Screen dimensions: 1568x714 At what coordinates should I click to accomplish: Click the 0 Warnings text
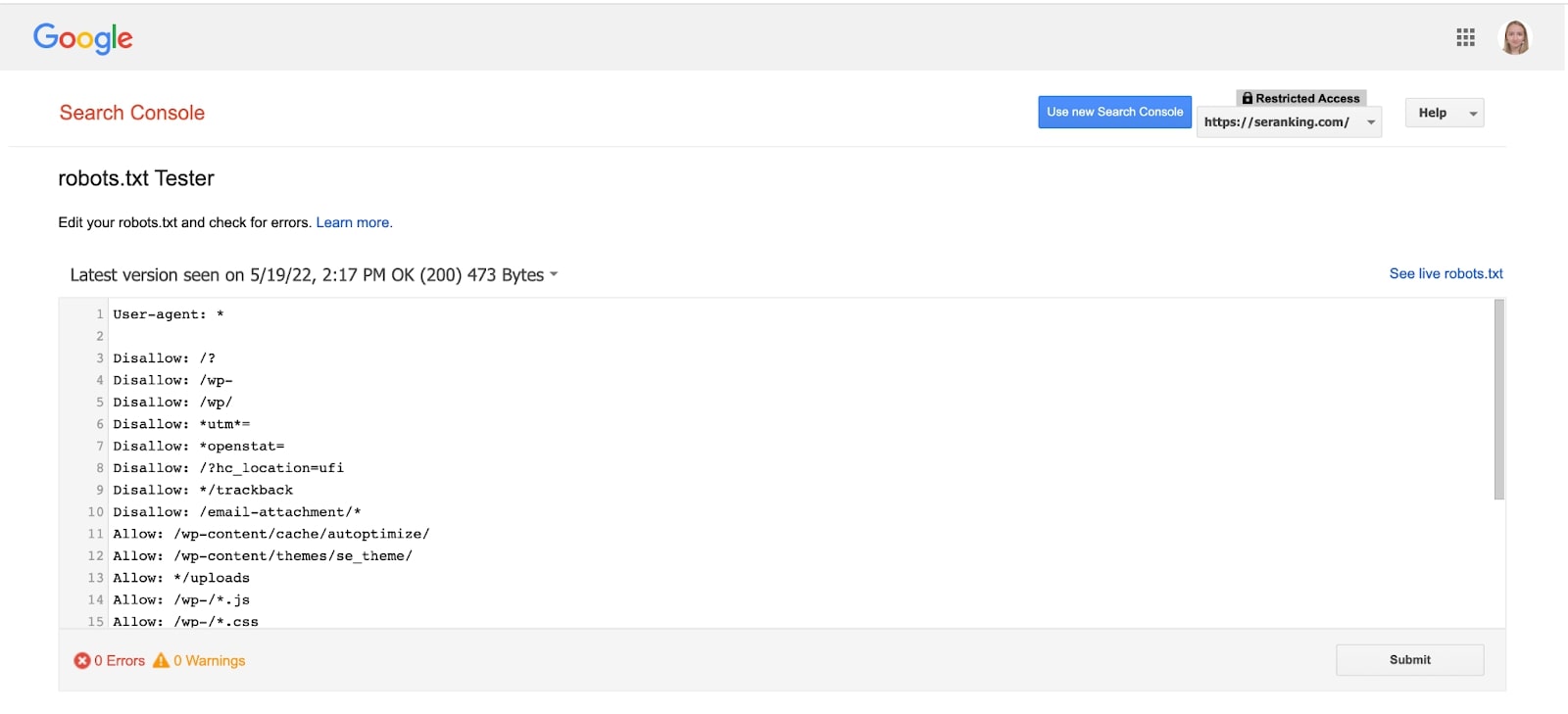click(210, 661)
